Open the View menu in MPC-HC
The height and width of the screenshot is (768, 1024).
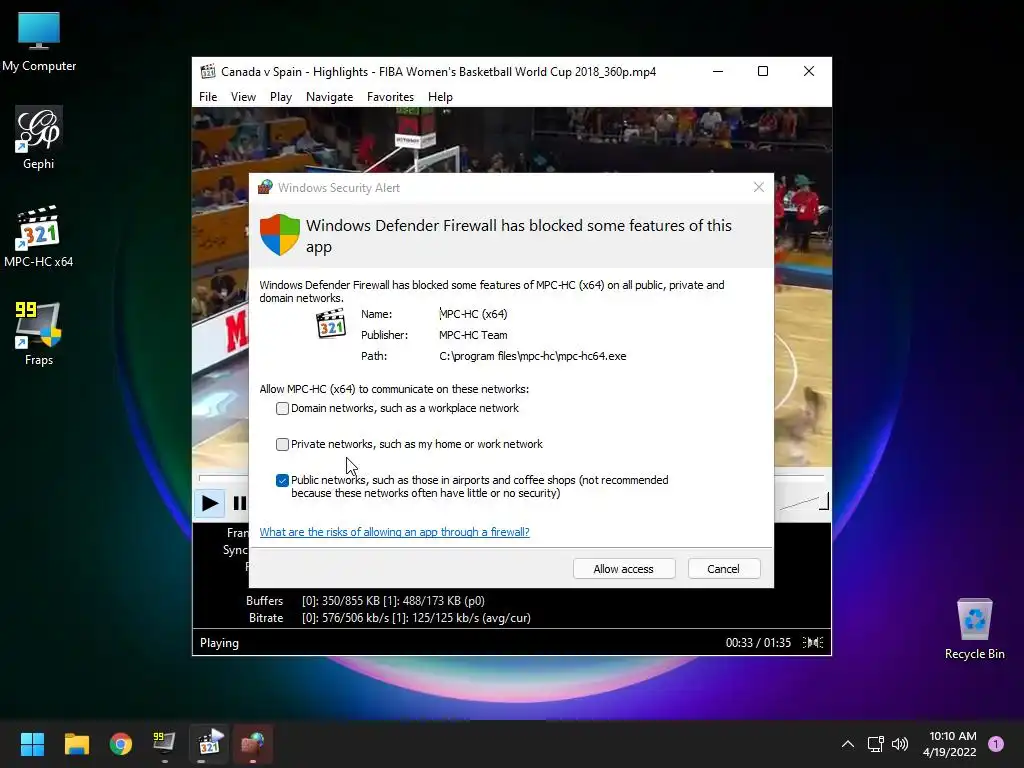tap(243, 97)
